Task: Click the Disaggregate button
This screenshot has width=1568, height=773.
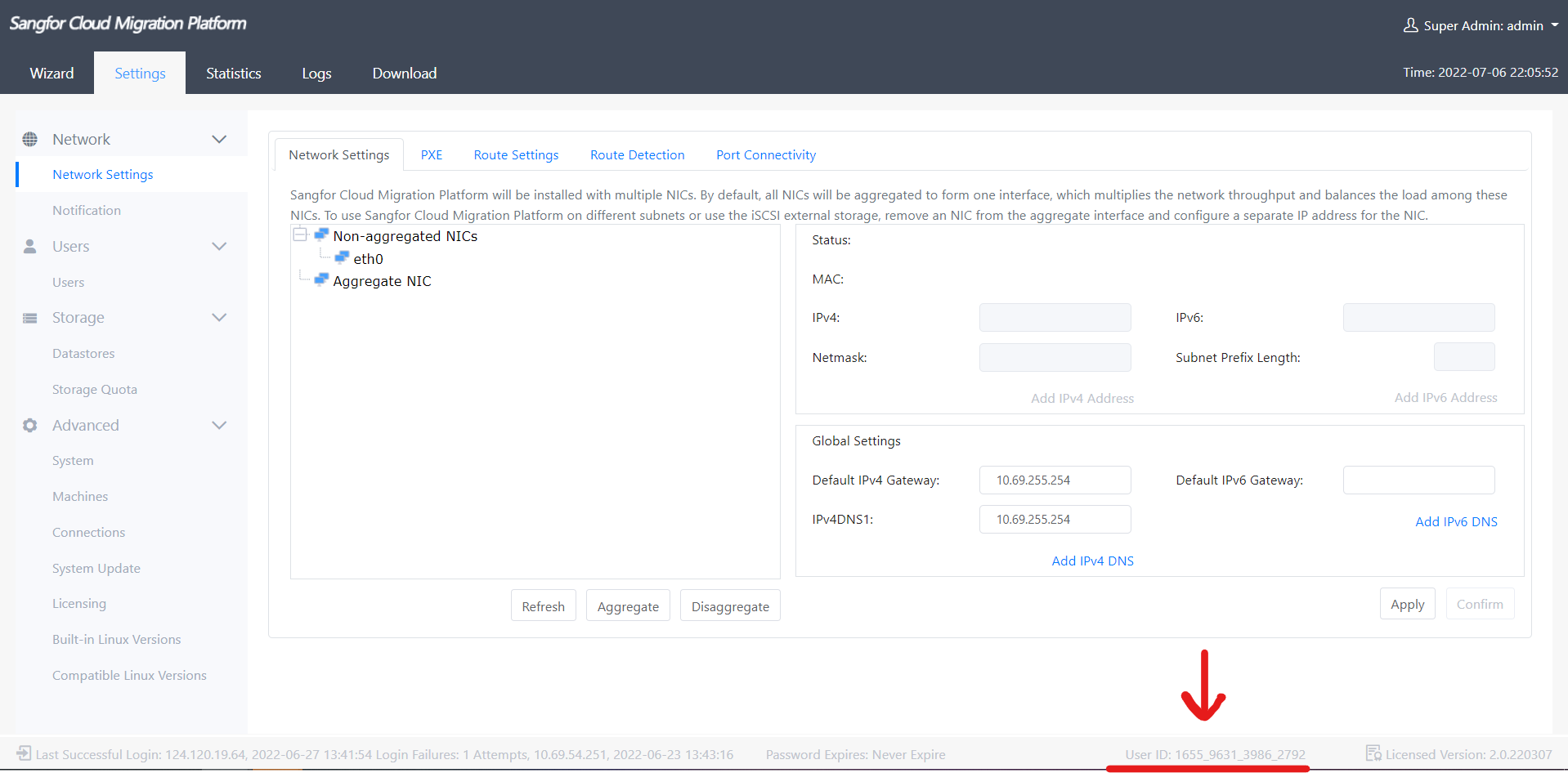Action: 730,605
